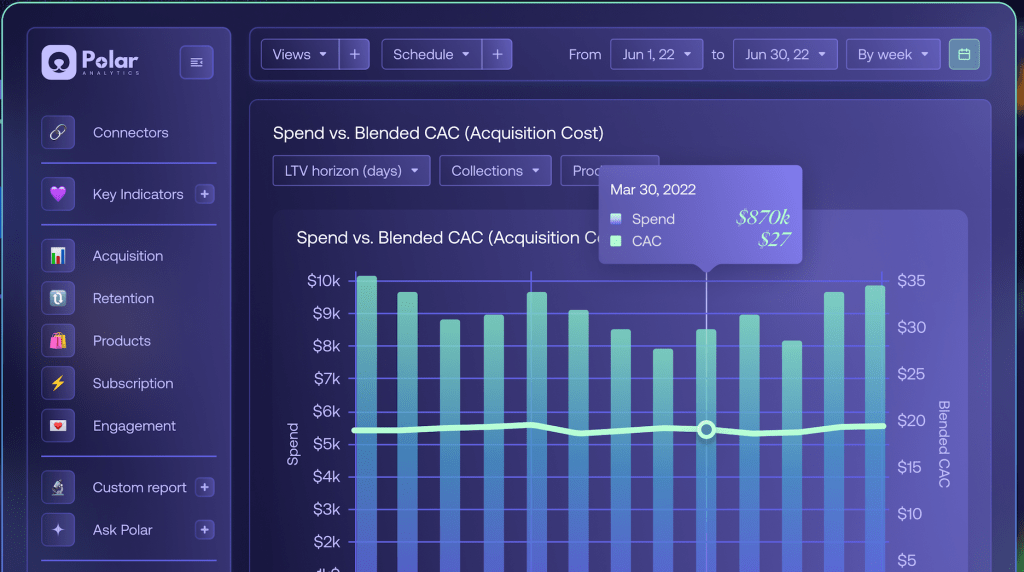This screenshot has height=572, width=1024.
Task: Go to the Acquisition report
Action: pos(128,256)
